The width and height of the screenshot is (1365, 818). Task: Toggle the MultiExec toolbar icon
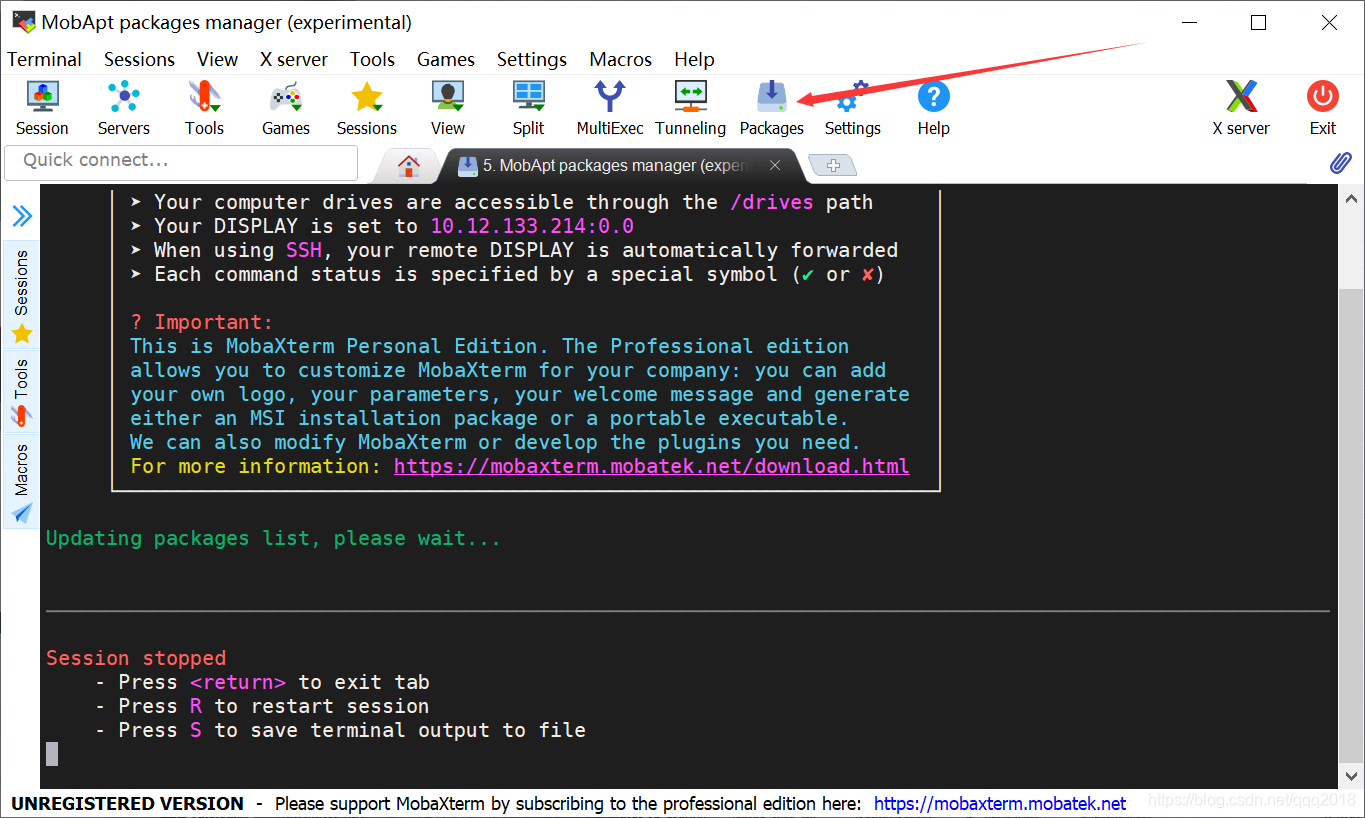tap(610, 108)
